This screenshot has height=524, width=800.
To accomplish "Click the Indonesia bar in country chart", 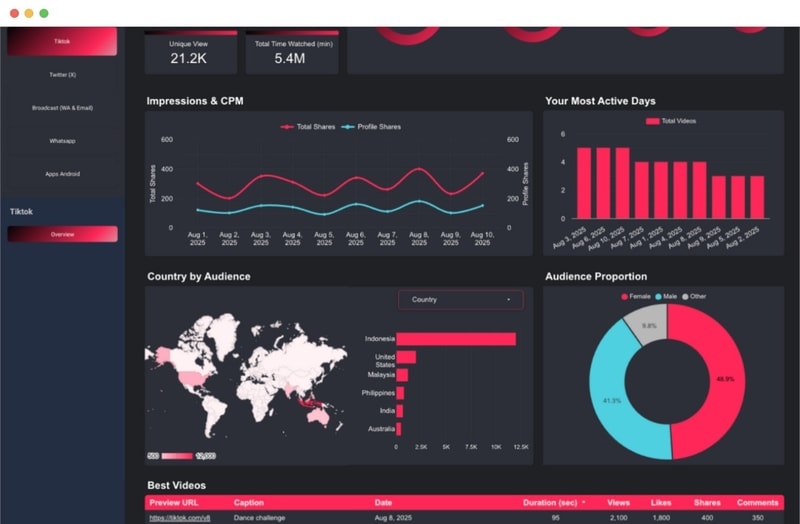I will coord(456,339).
